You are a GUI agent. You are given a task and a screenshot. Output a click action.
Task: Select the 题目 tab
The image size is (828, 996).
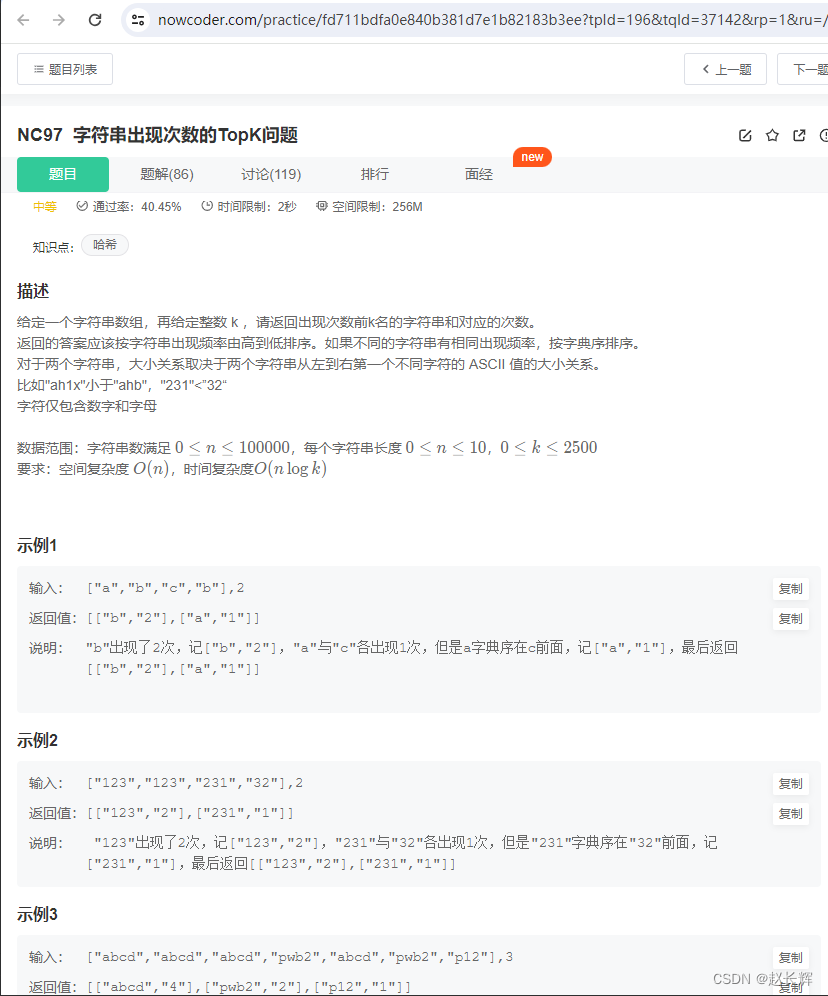pyautogui.click(x=62, y=174)
